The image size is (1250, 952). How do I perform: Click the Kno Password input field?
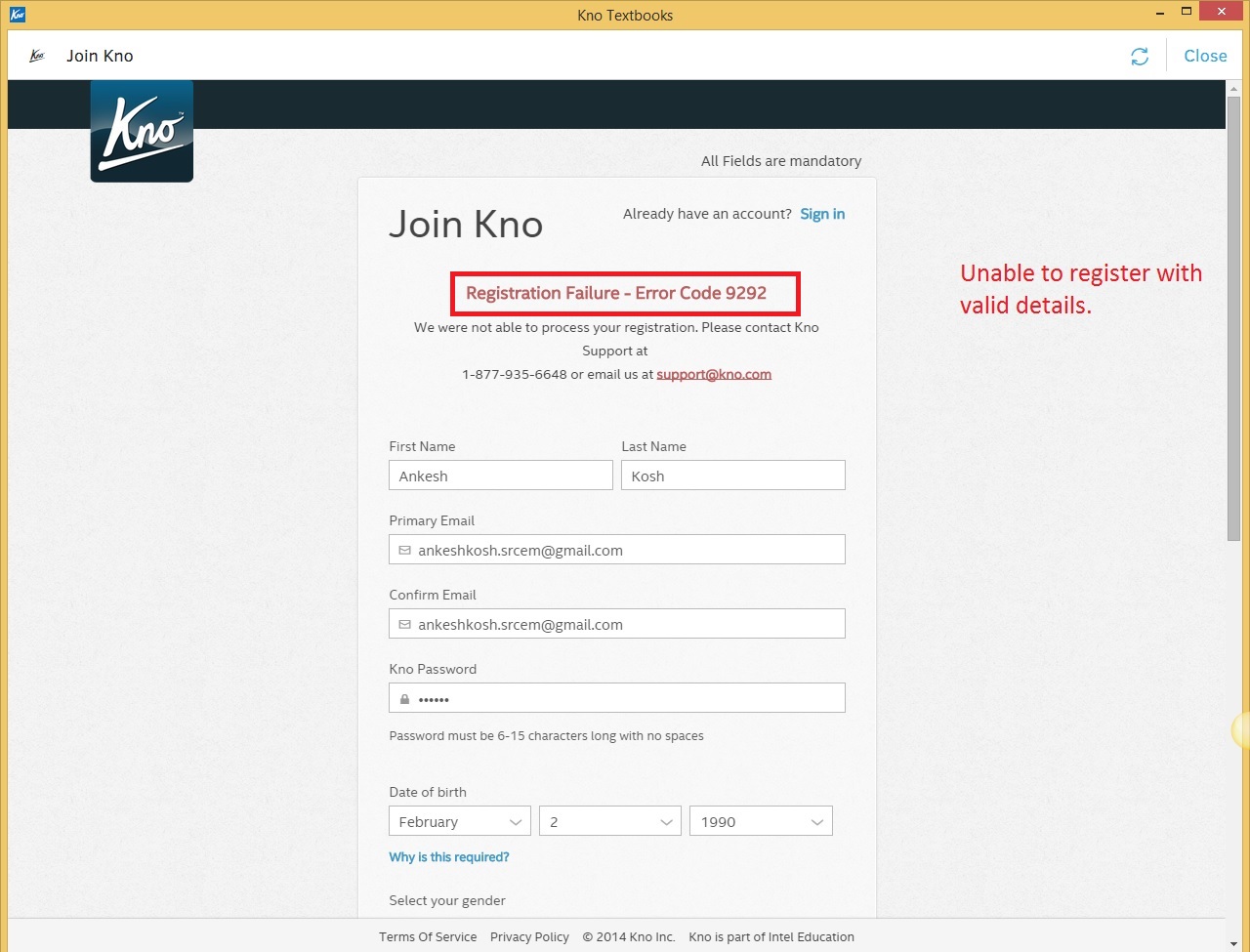(x=617, y=698)
